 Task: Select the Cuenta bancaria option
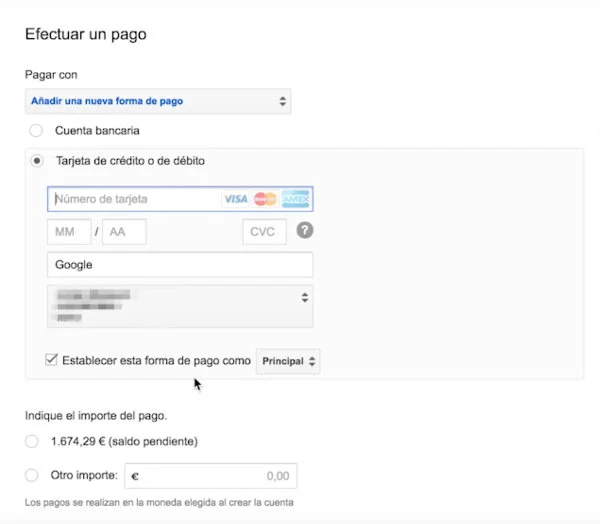[37, 130]
